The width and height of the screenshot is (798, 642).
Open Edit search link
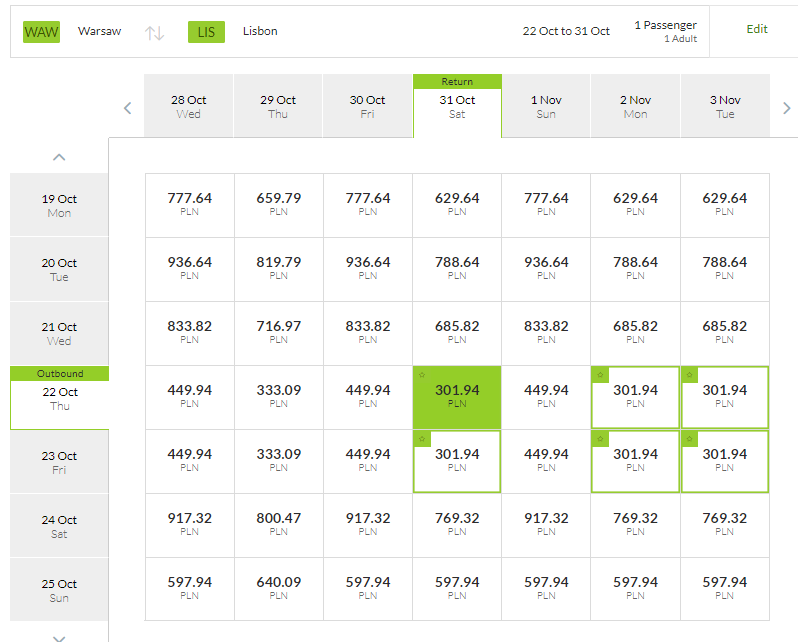756,29
